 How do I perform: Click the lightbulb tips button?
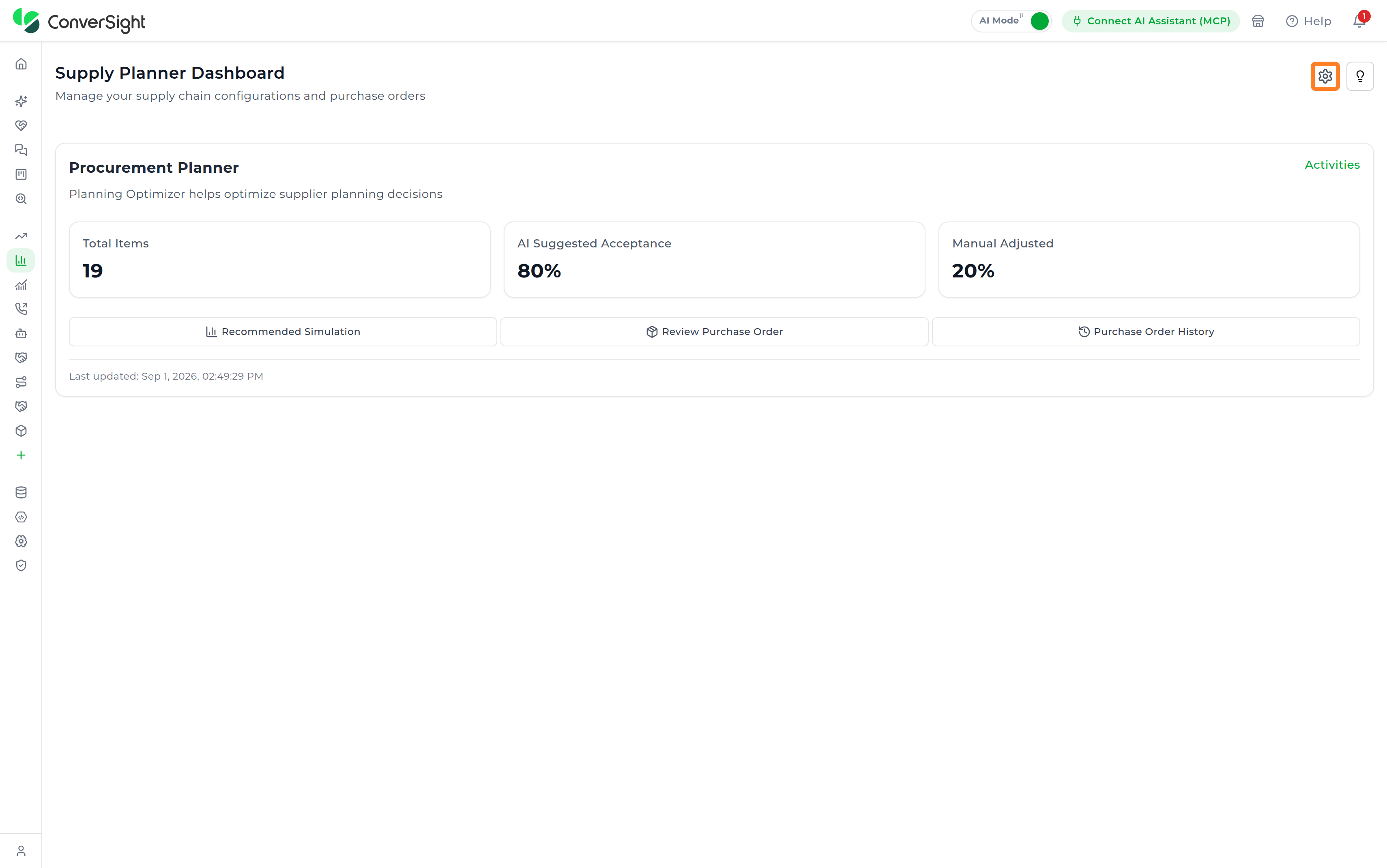point(1360,76)
